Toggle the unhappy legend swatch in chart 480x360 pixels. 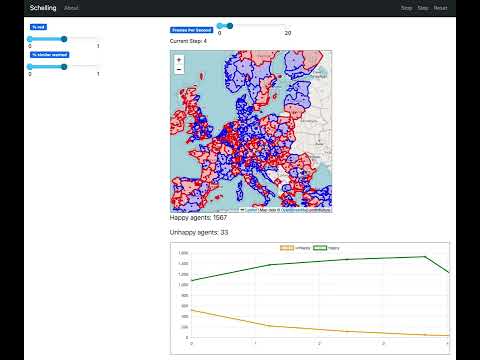(x=287, y=248)
